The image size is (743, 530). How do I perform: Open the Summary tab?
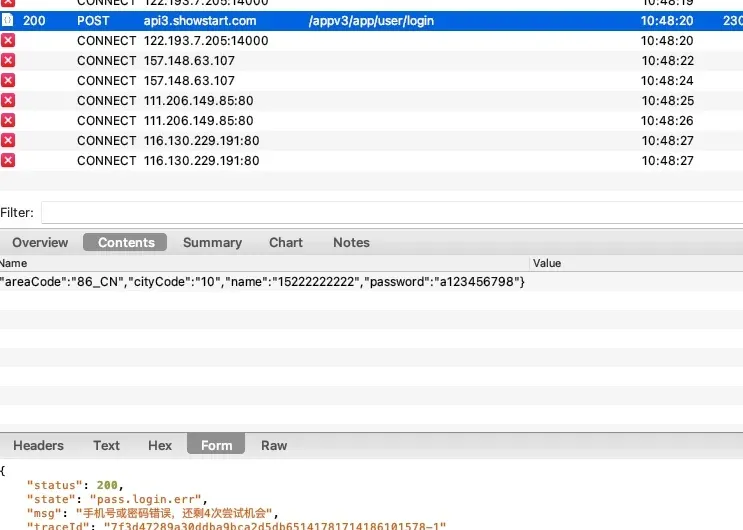coord(212,242)
